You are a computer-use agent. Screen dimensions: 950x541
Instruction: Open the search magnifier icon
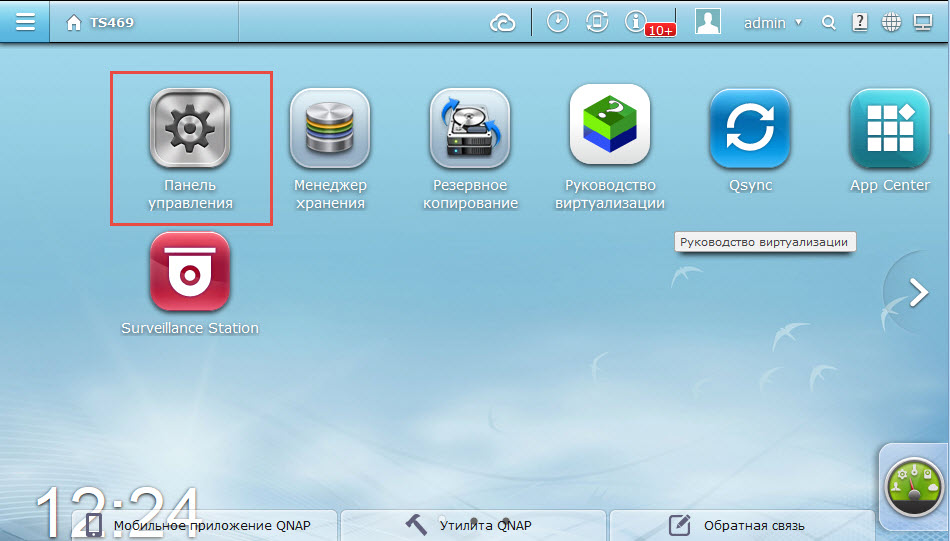click(x=828, y=23)
